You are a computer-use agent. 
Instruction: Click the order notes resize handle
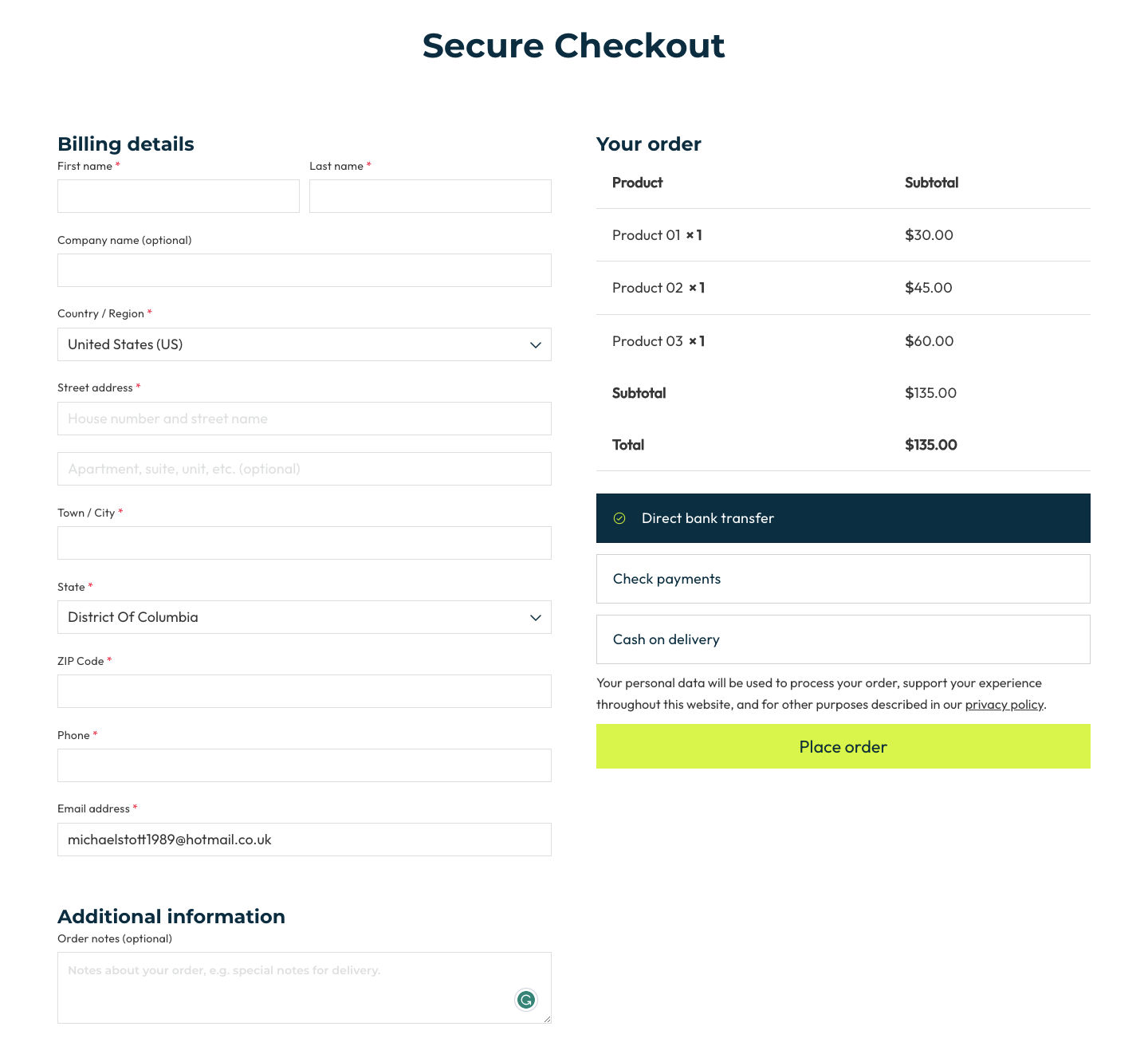548,1019
